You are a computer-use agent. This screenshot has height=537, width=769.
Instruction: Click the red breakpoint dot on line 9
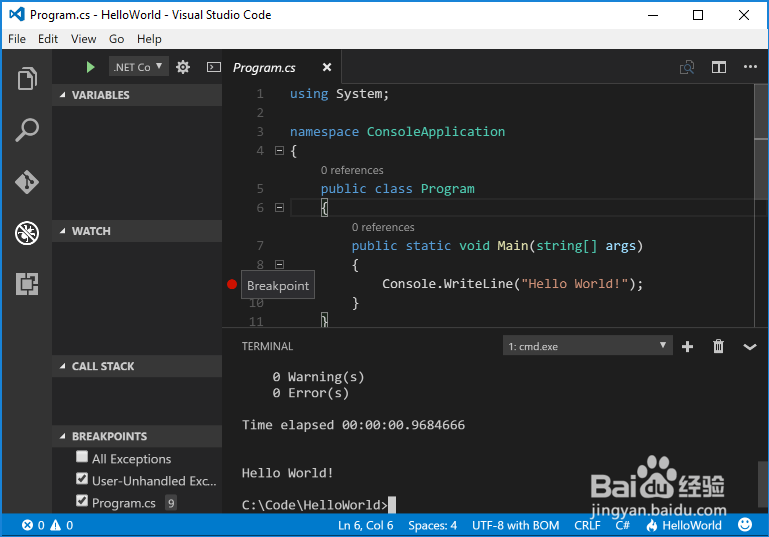click(x=232, y=284)
